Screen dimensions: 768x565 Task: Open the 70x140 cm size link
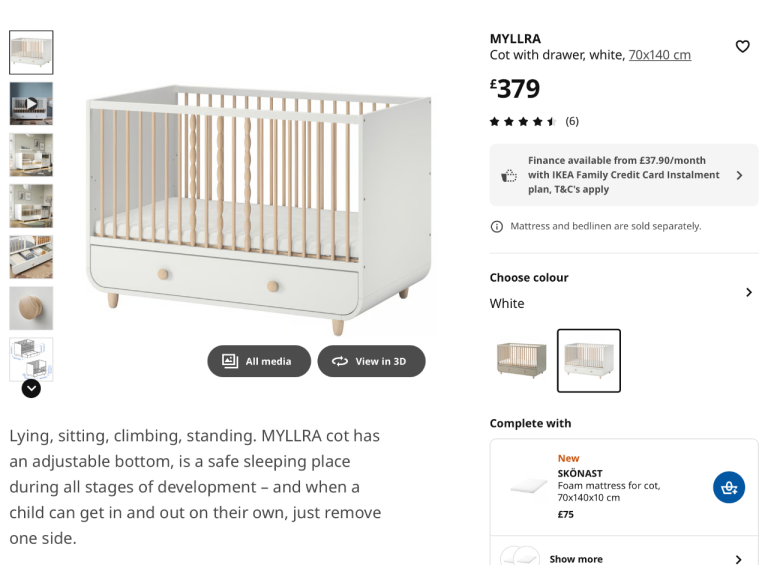tap(659, 55)
